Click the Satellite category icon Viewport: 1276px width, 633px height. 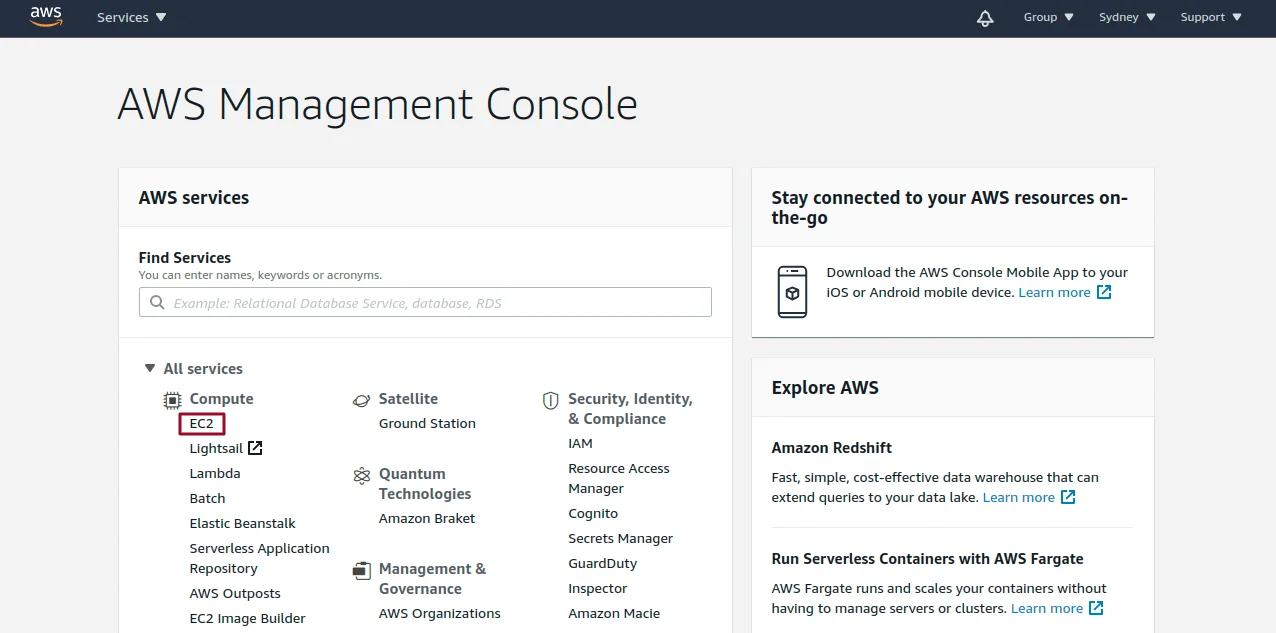[x=361, y=400]
